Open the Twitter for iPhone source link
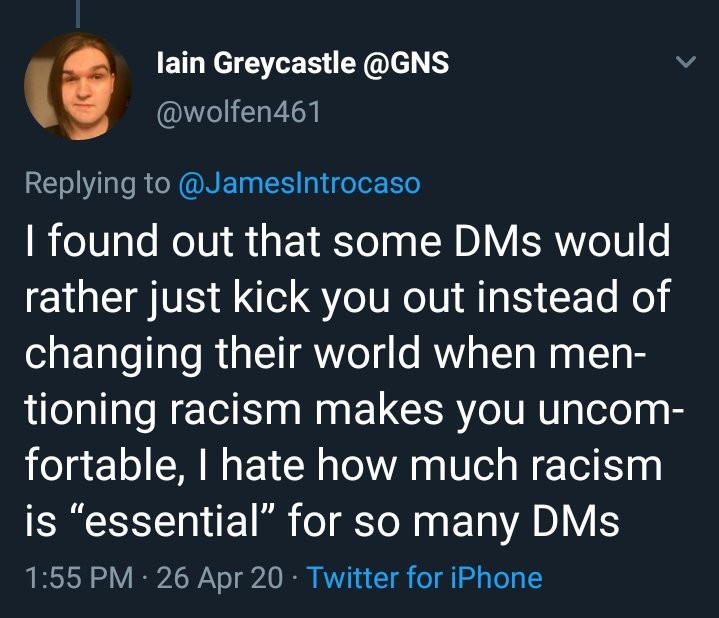The width and height of the screenshot is (719, 618). point(425,577)
